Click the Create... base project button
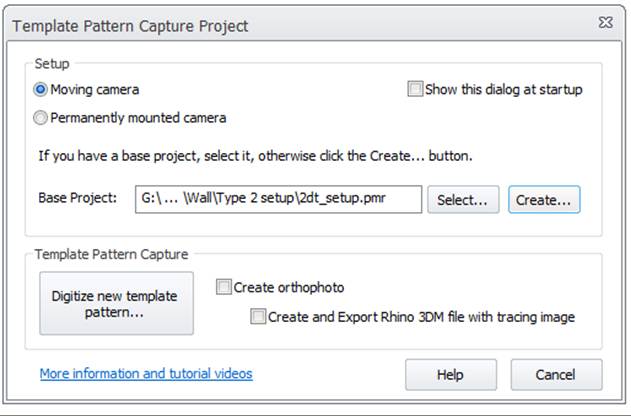 pos(543,200)
